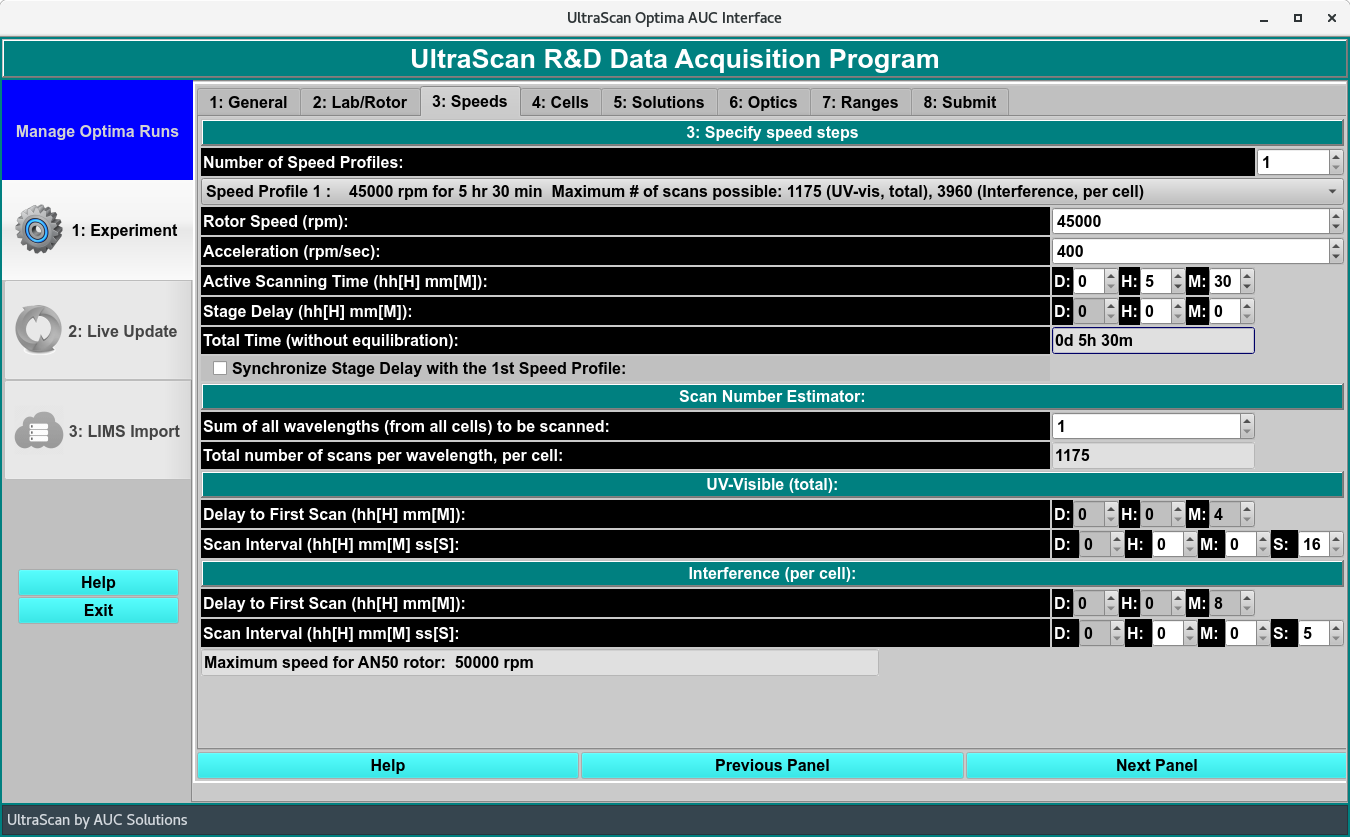Click the LIMS Import cloud icon
The image size is (1350, 837).
pos(38,431)
